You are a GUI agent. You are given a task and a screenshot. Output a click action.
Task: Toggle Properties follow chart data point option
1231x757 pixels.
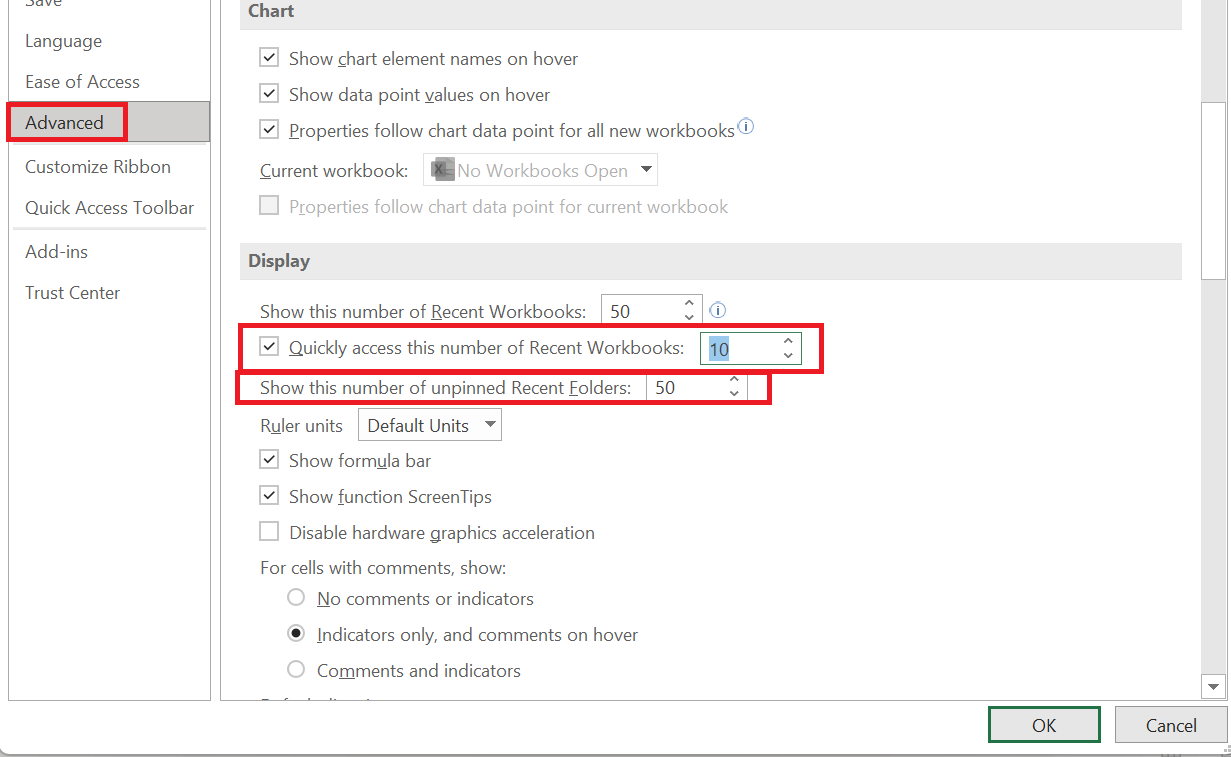click(268, 129)
